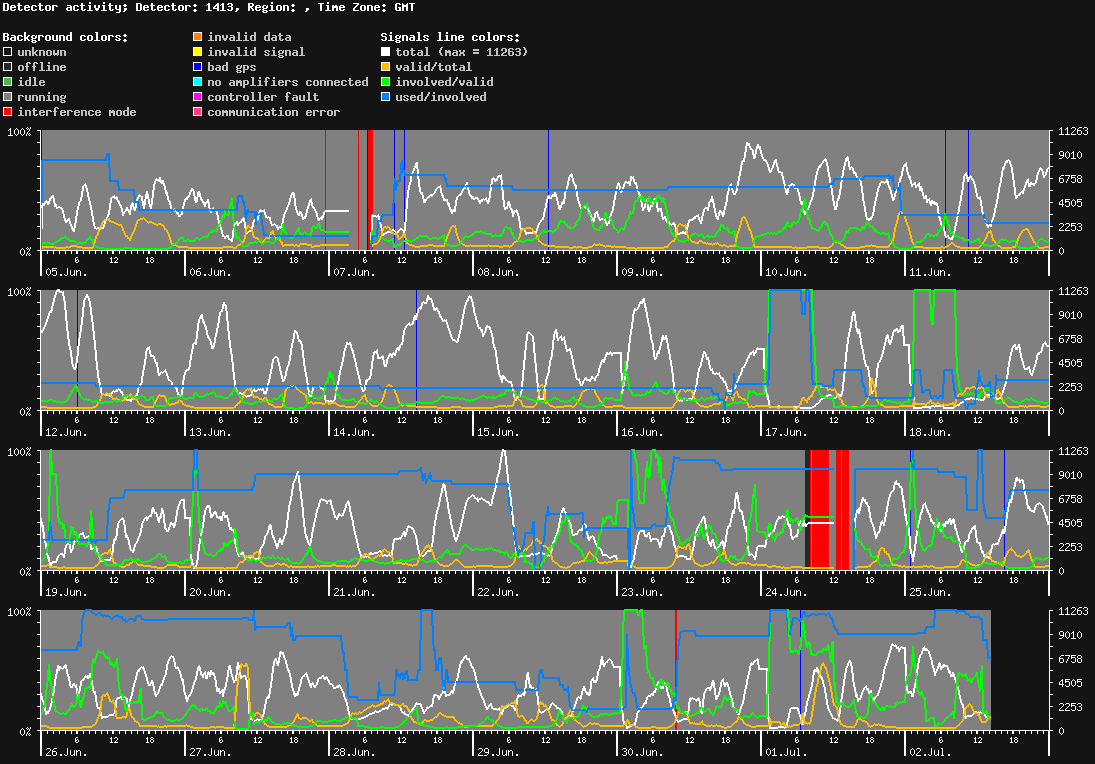Click the 'no amplifiers connected' legend label
This screenshot has height=764, width=1095.
(288, 82)
